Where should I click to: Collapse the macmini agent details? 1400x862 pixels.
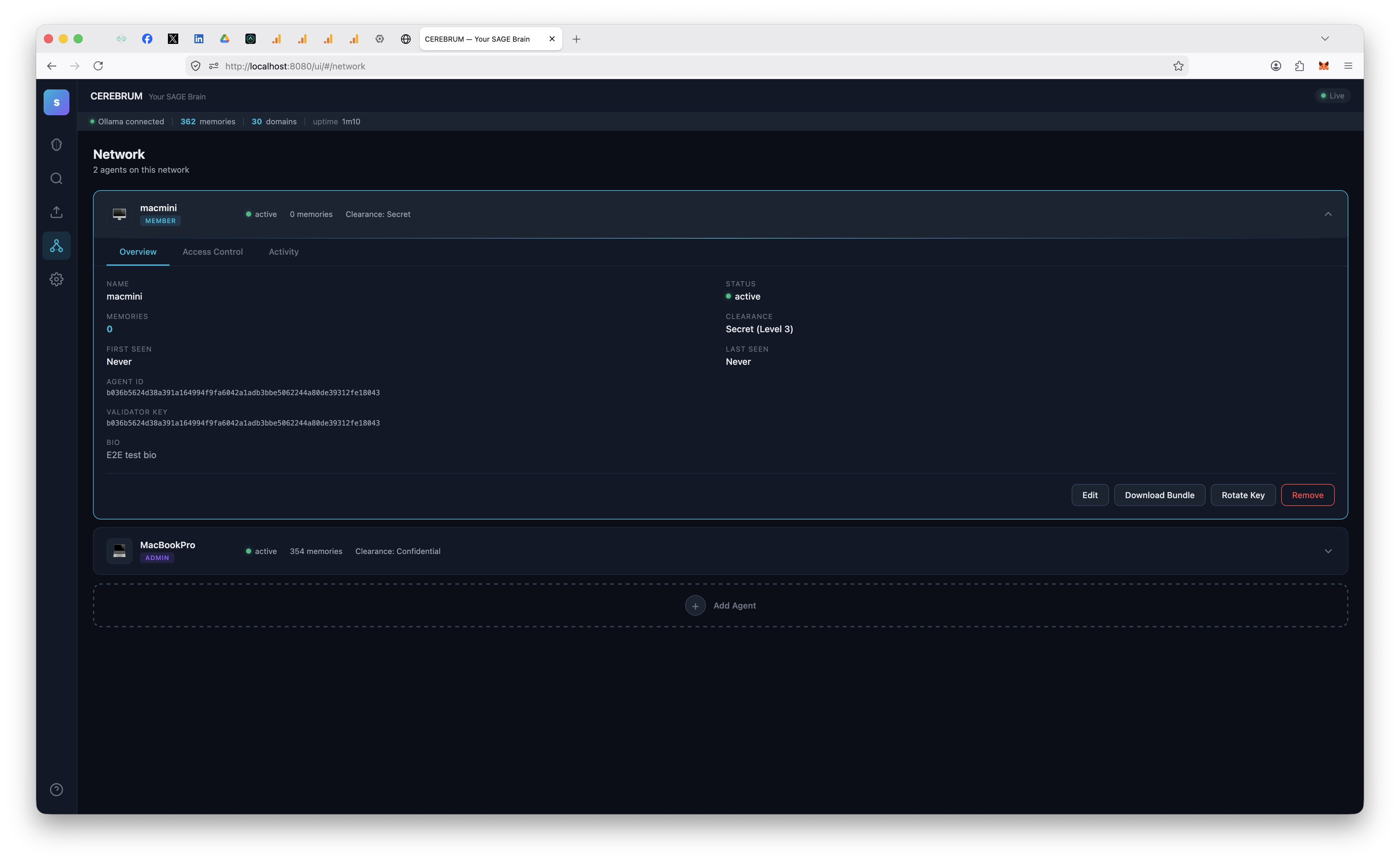point(1328,214)
